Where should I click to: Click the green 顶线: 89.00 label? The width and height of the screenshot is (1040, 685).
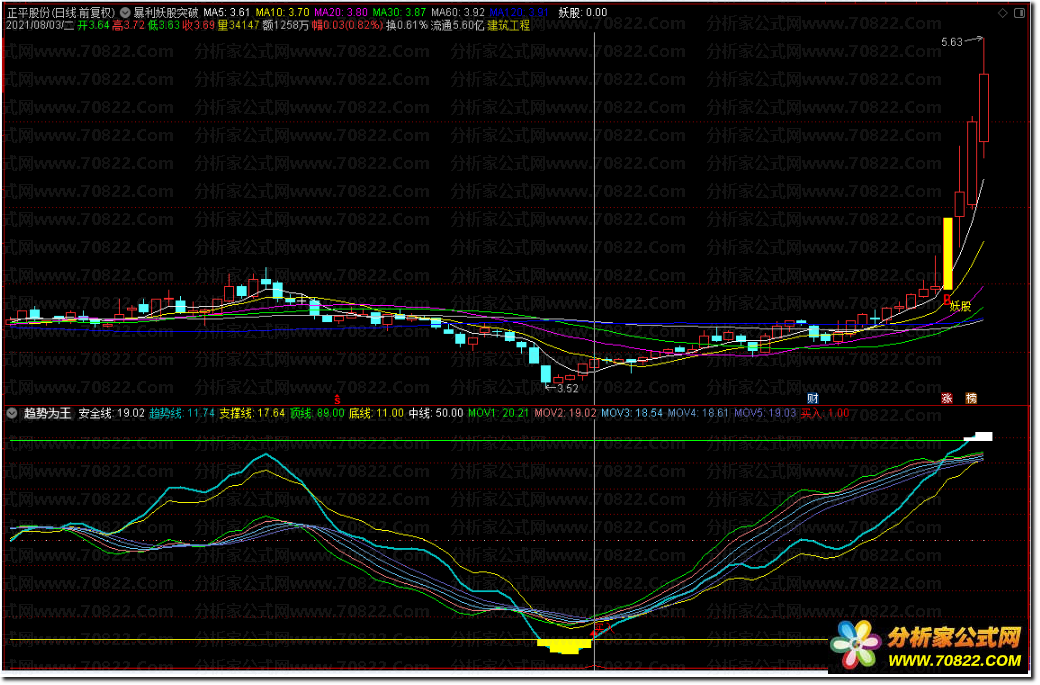pos(317,413)
